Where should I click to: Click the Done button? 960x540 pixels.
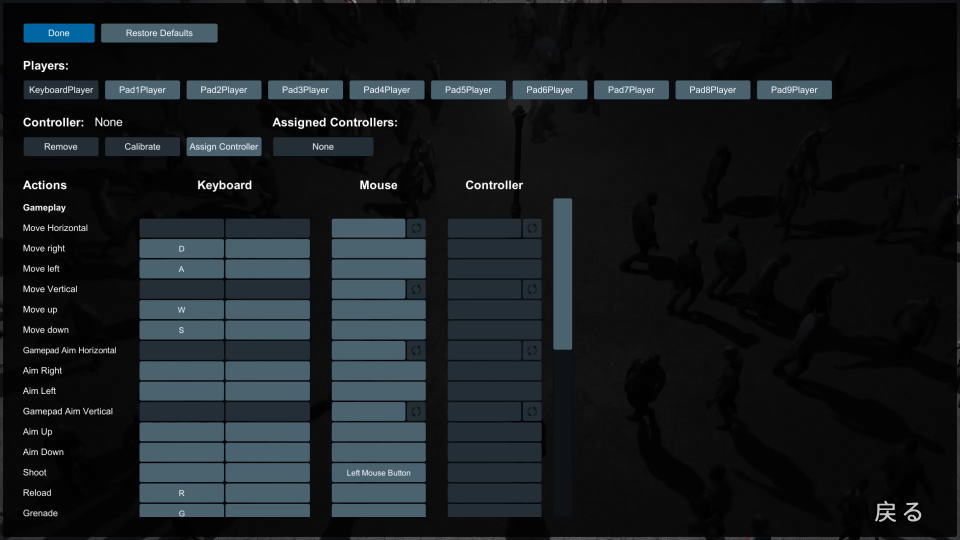(59, 33)
